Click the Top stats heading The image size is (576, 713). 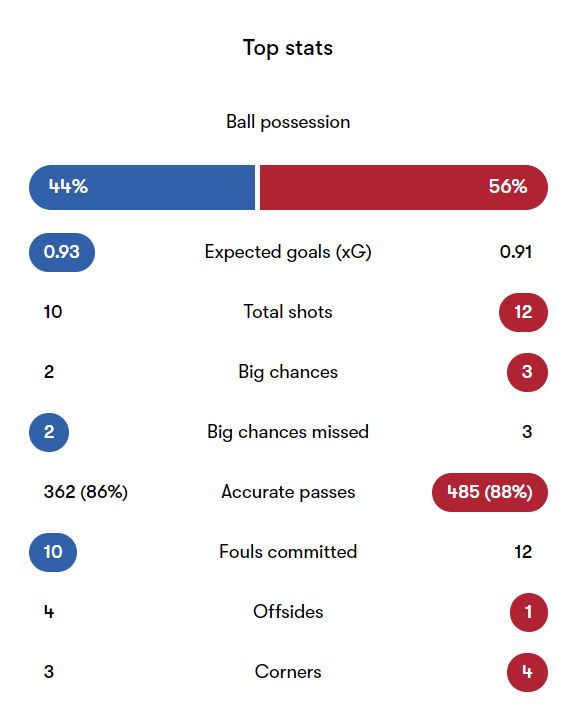coord(288,48)
